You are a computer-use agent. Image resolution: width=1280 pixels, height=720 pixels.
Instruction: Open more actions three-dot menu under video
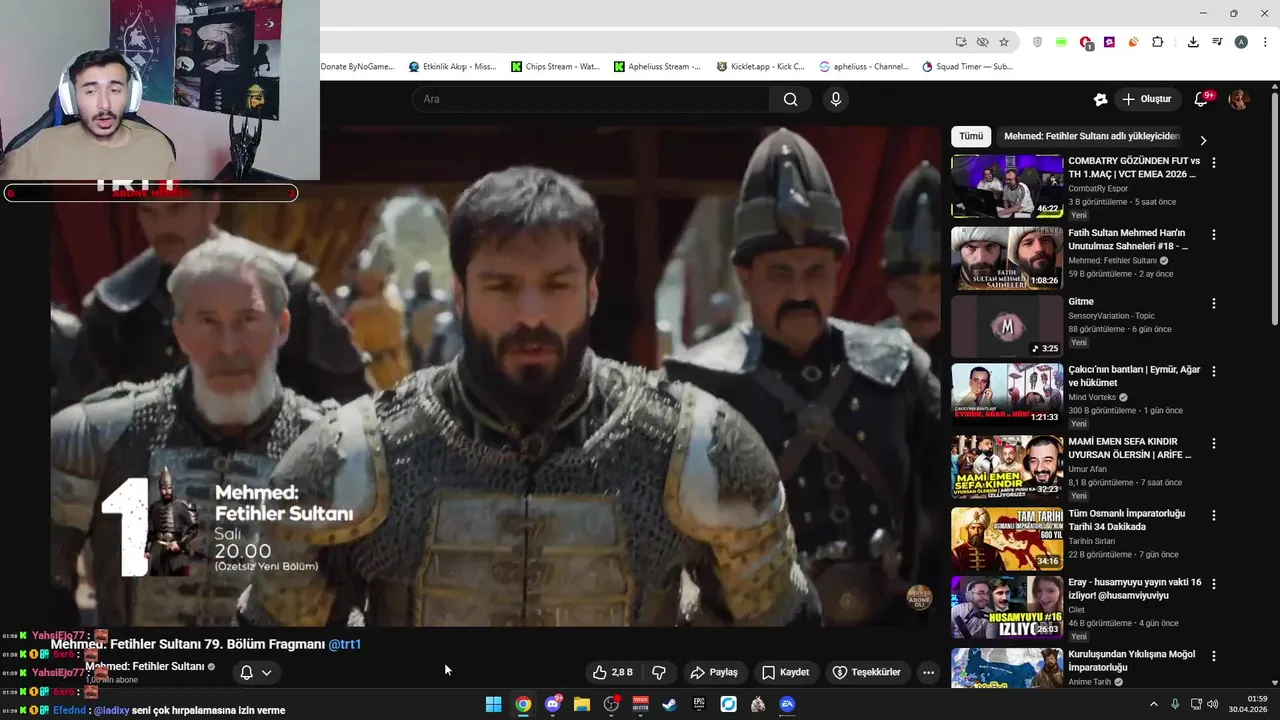coord(928,672)
